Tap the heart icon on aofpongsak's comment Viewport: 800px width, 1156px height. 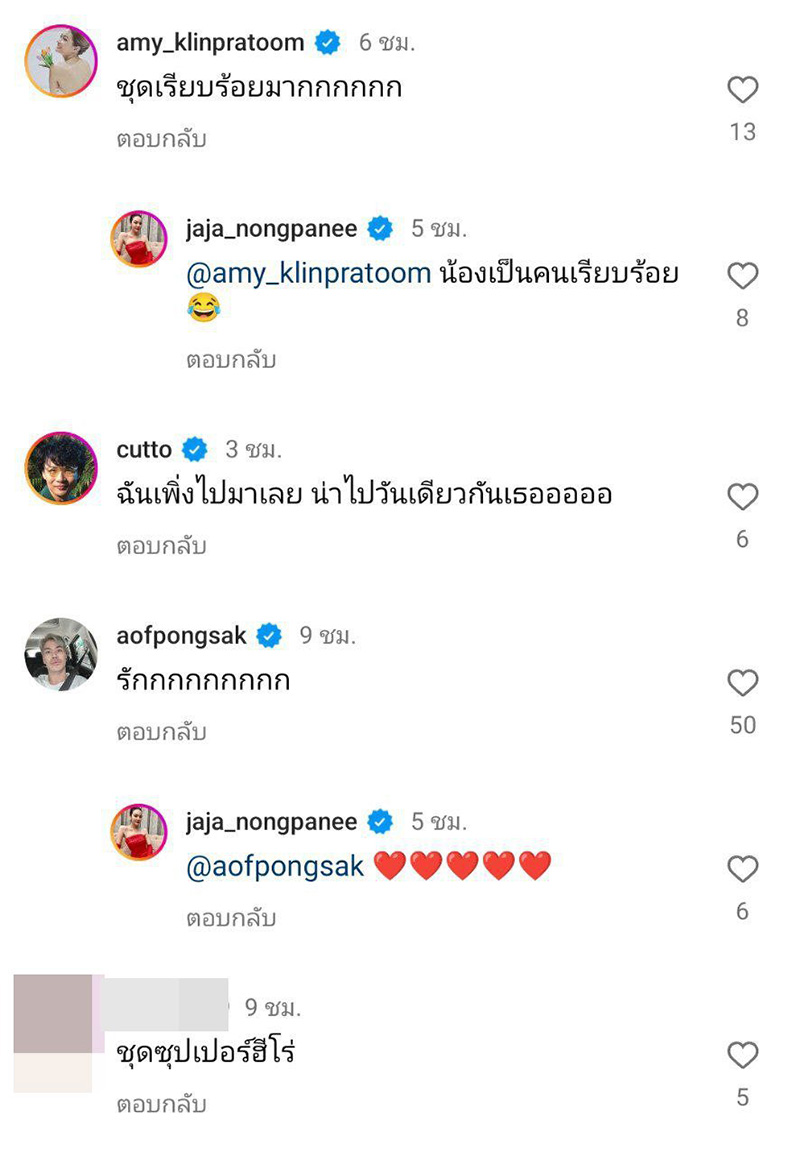743,683
